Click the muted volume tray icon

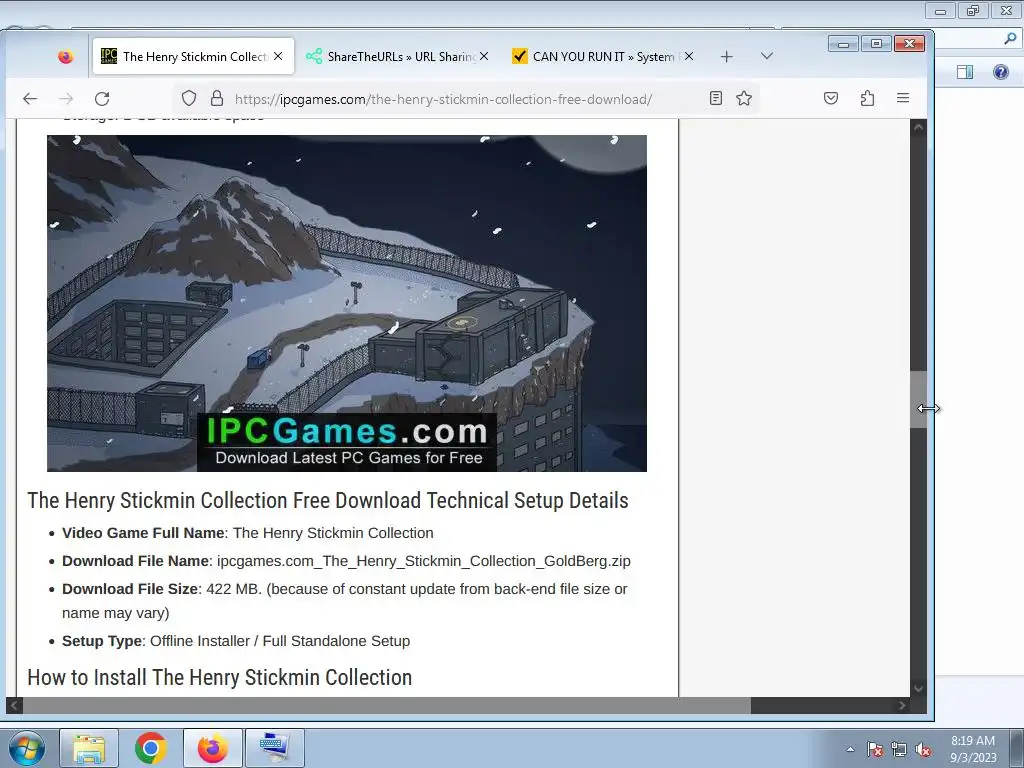pos(923,749)
